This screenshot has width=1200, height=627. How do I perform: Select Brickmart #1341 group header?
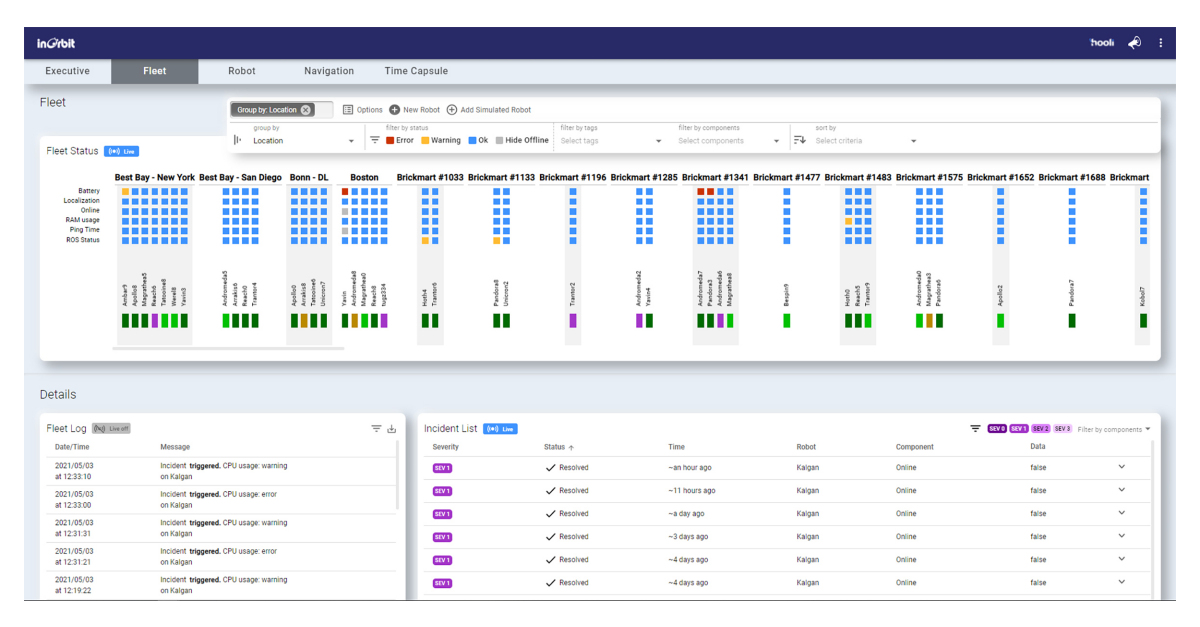(x=715, y=177)
